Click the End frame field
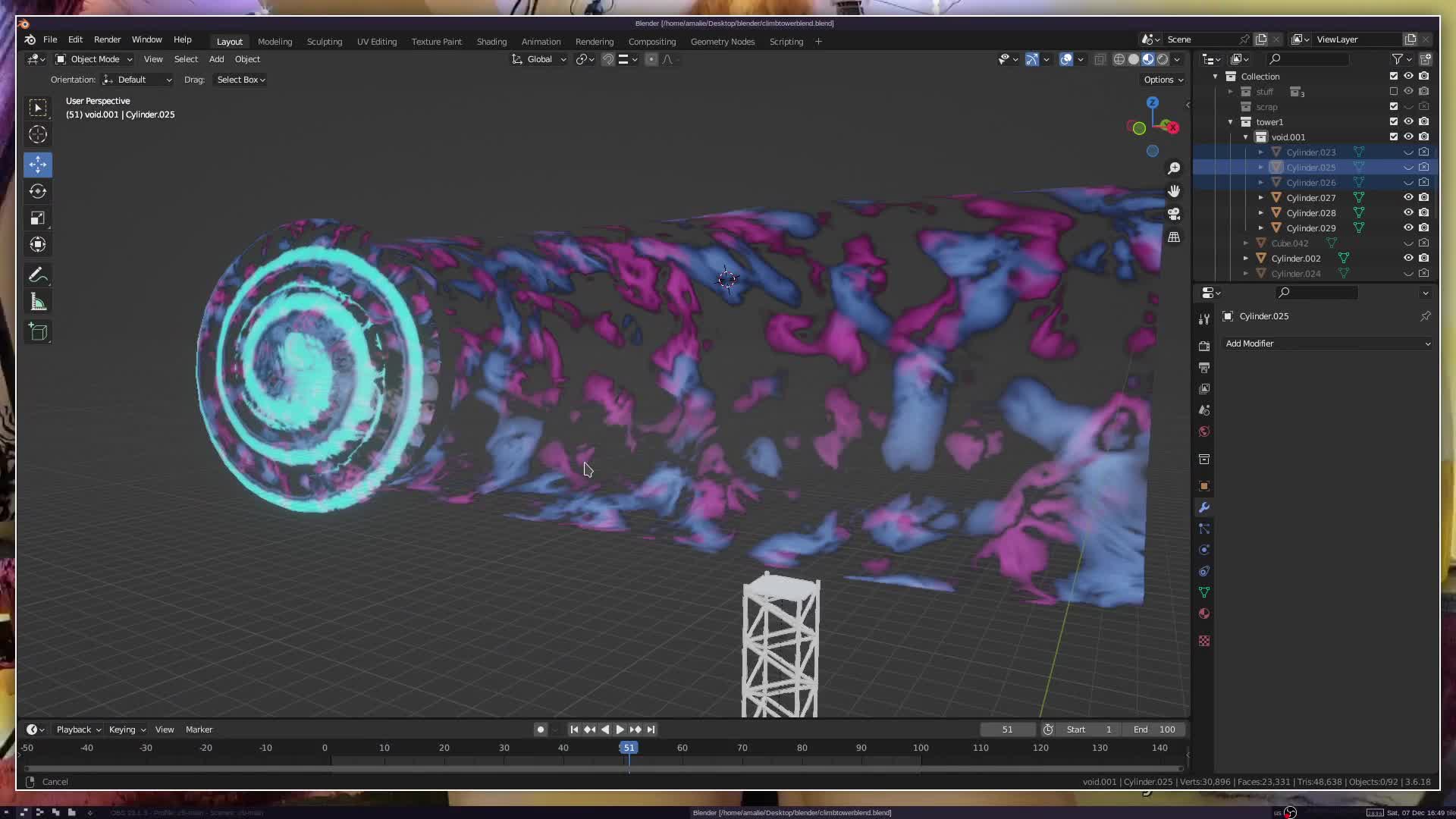 point(1154,730)
